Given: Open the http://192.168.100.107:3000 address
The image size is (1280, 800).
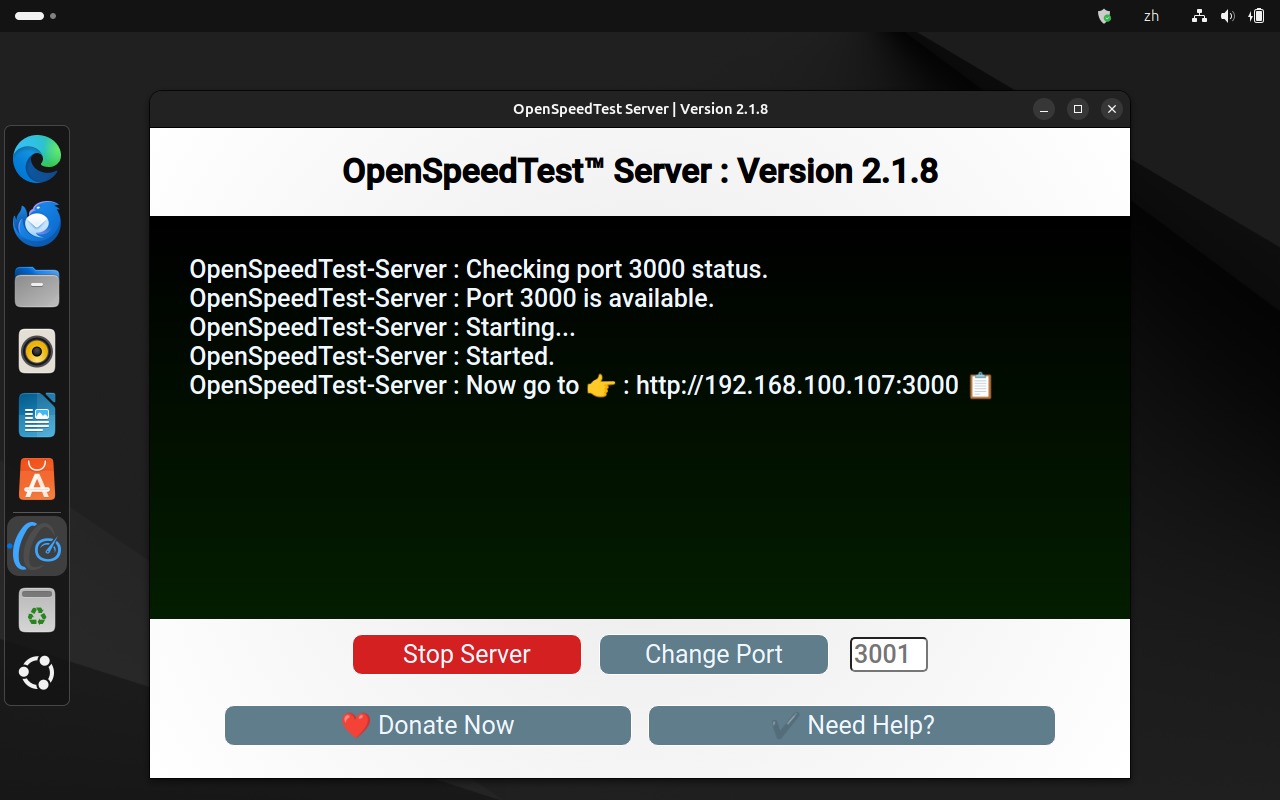Looking at the screenshot, I should 797,385.
